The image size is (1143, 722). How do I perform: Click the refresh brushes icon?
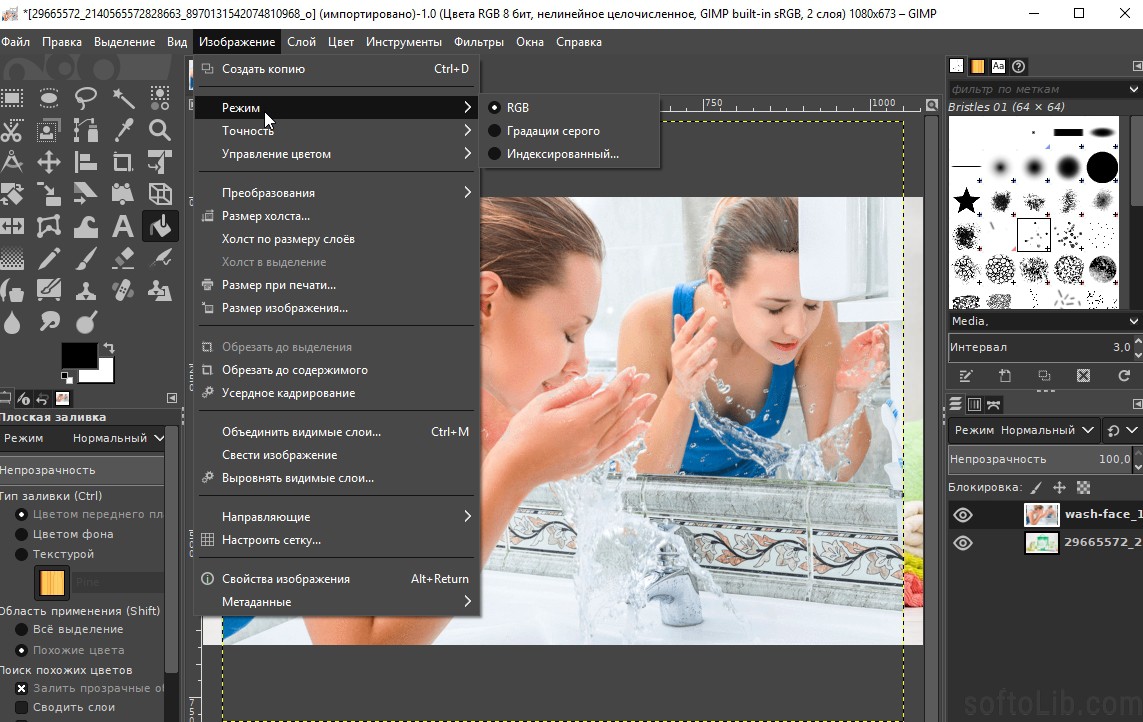pyautogui.click(x=1123, y=376)
